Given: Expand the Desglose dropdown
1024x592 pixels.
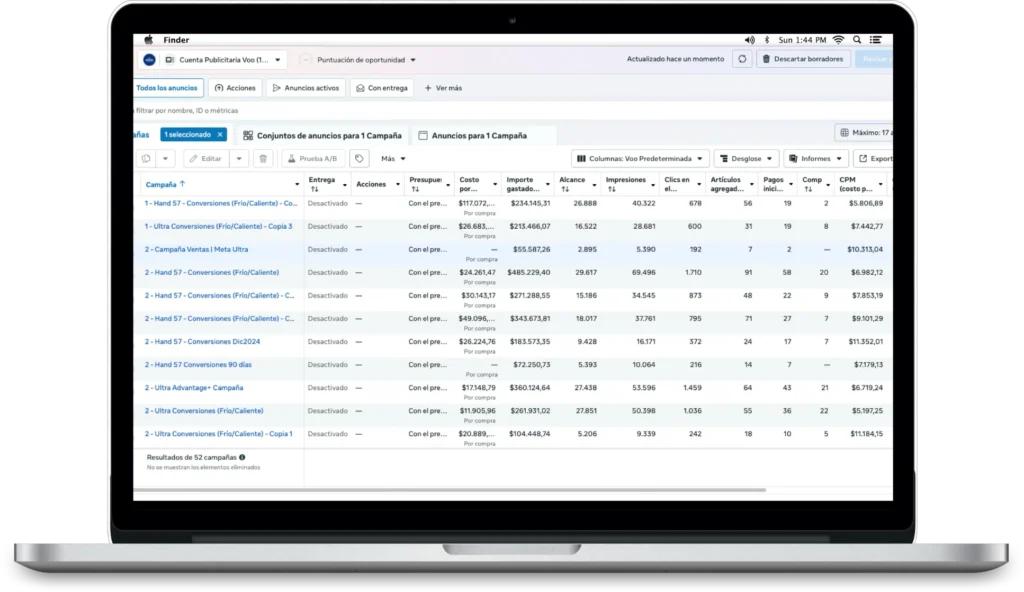Looking at the screenshot, I should coord(746,158).
